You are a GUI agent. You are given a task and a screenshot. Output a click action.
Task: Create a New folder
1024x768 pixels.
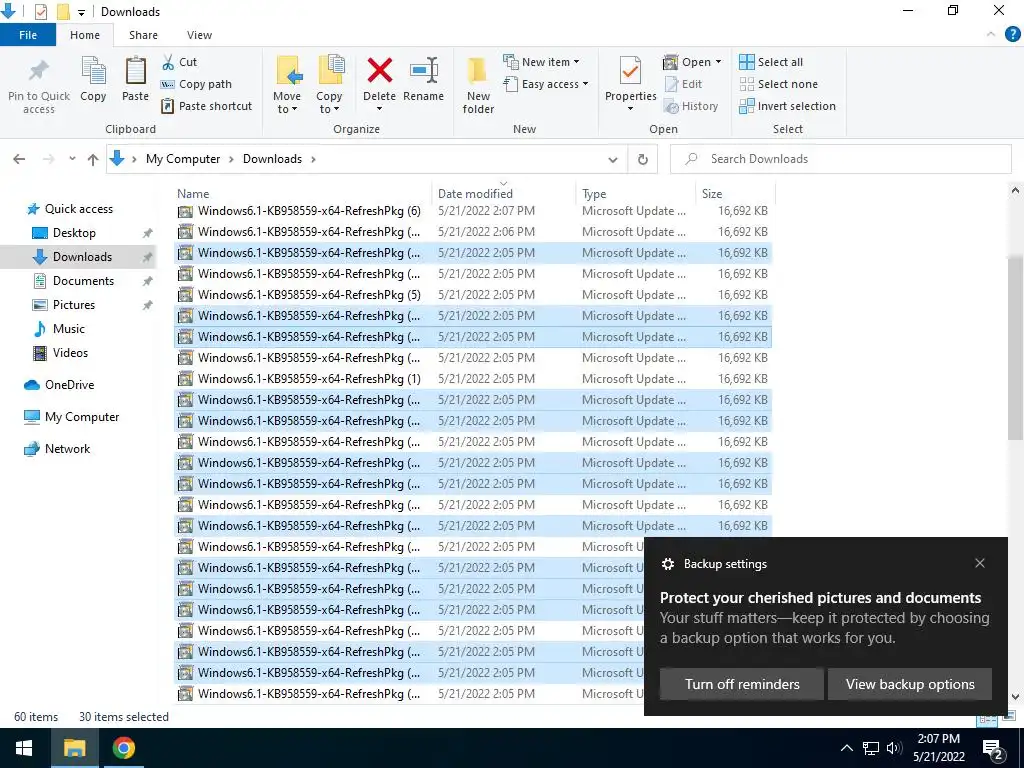(478, 85)
